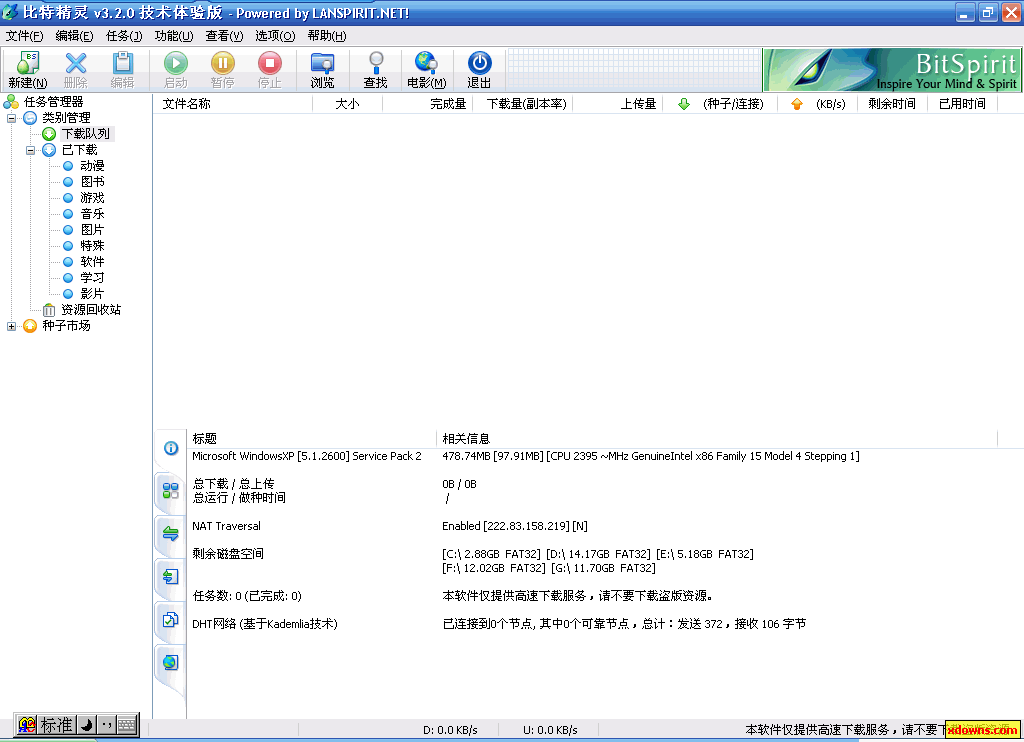The width and height of the screenshot is (1024, 742).
Task: Open the 查找 search toolbar icon
Action: point(376,69)
